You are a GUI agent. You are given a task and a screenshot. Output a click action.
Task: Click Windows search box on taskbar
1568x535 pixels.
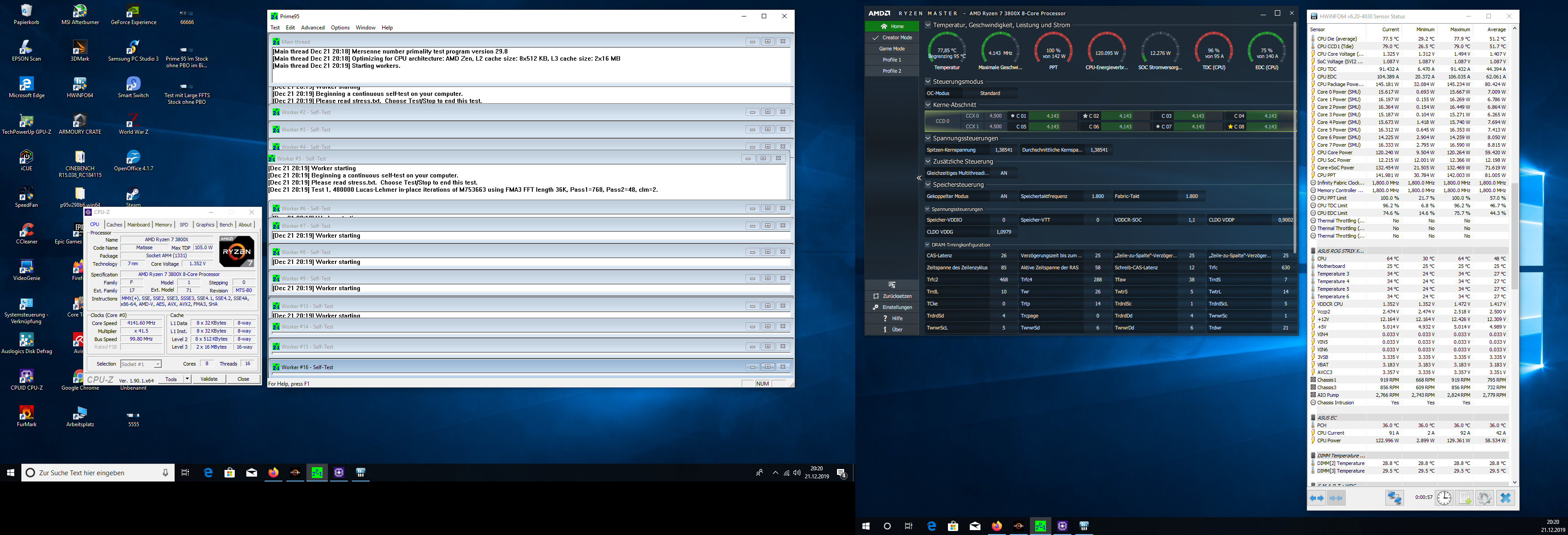coord(98,472)
